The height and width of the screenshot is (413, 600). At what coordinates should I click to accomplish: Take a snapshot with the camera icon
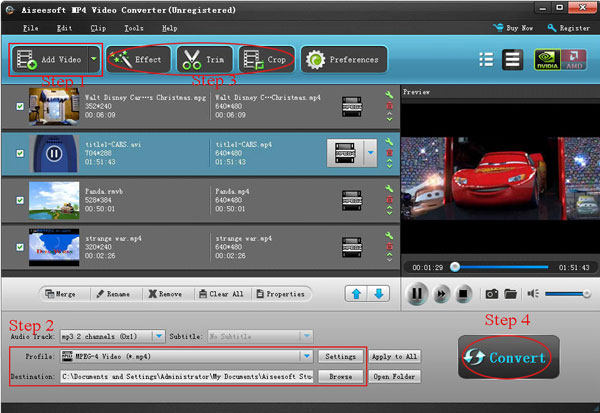click(x=491, y=294)
